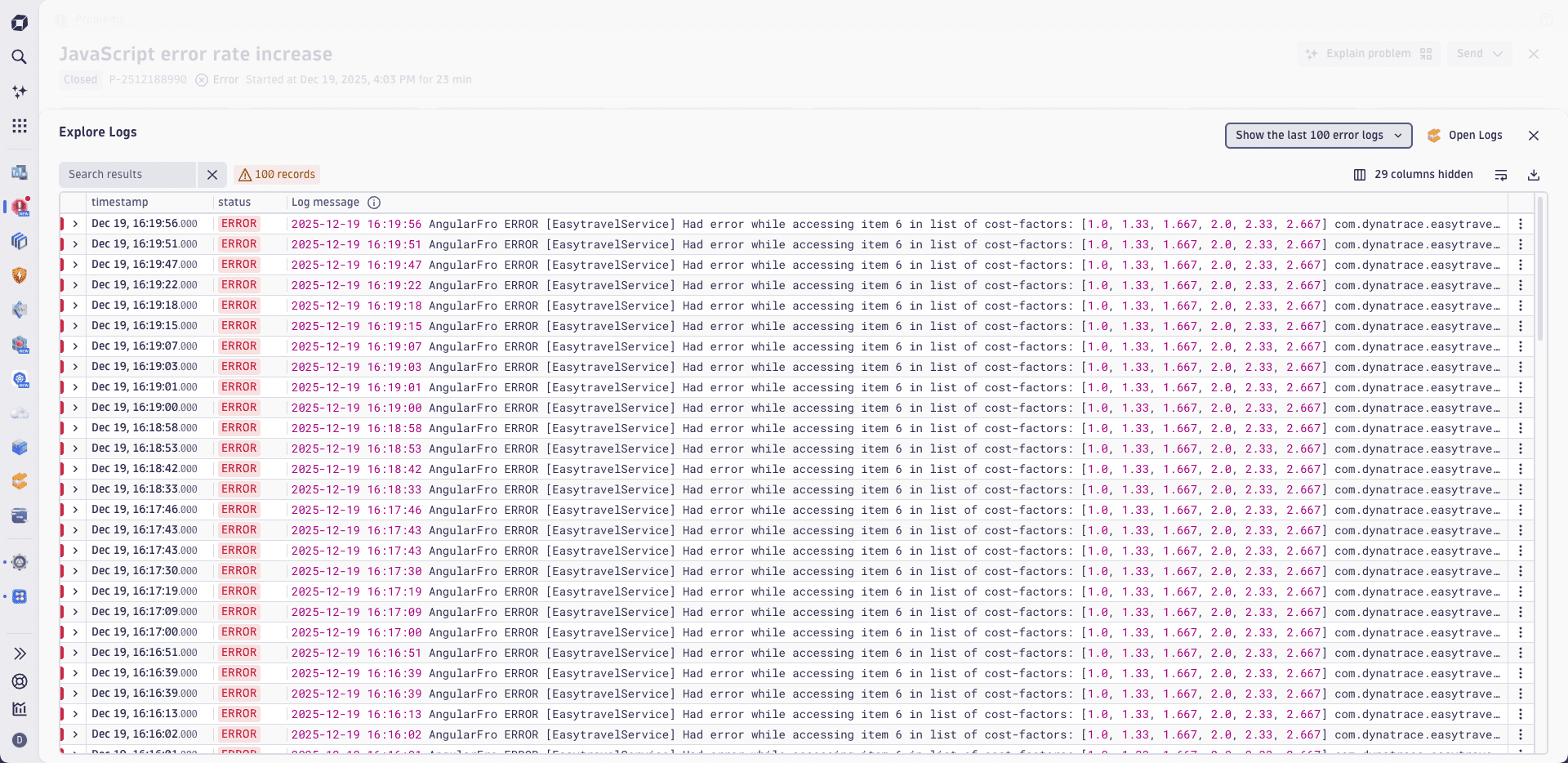
Task: Open the 'Show the last 100 error logs' dropdown
Action: coord(1317,135)
